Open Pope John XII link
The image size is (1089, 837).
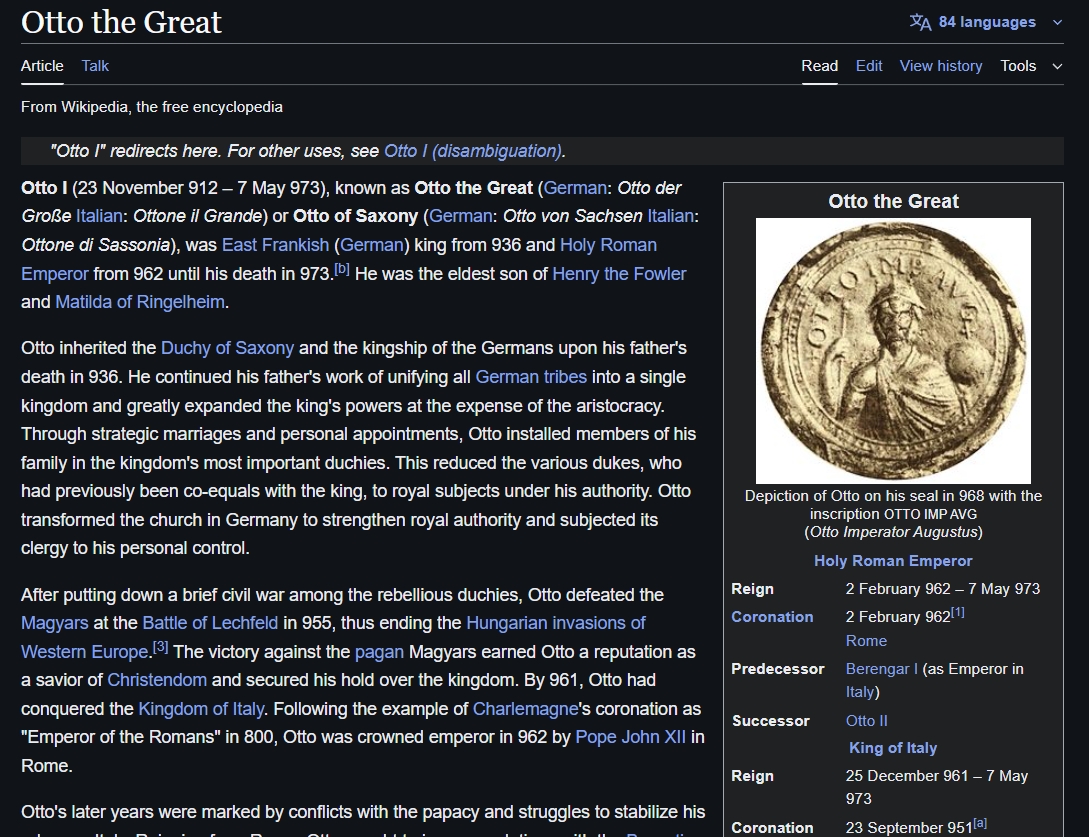(630, 737)
